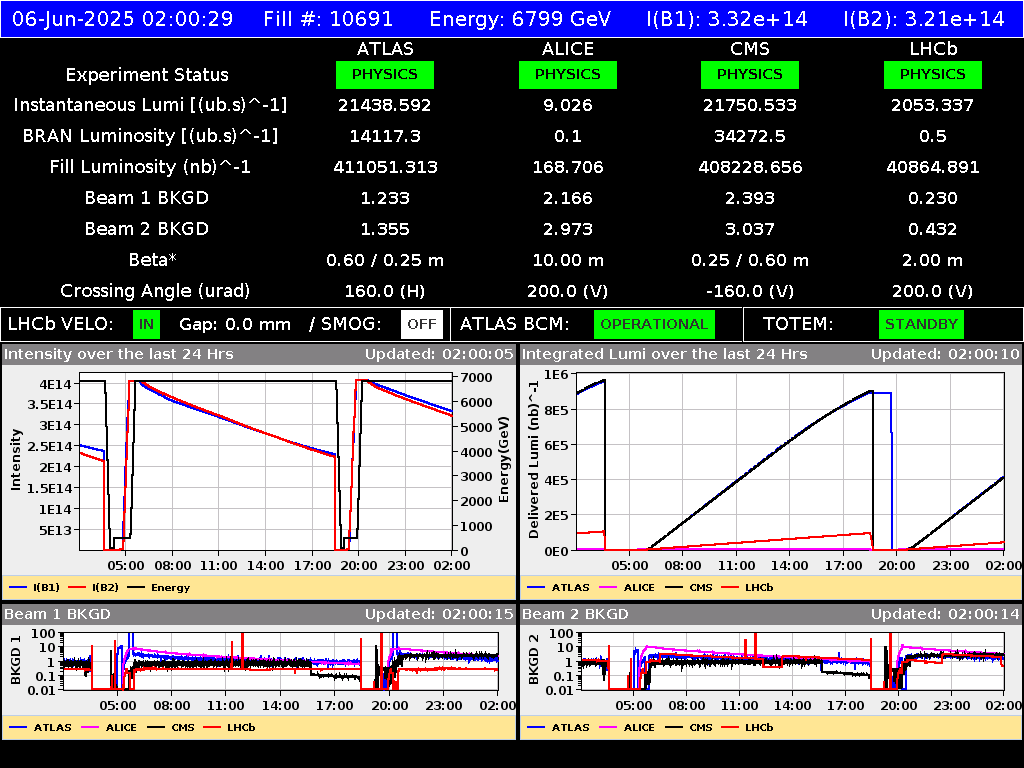Click the Intensity chart Updated: 02:00:05 timestamp
Viewport: 1024px width, 768px height.
coord(440,355)
